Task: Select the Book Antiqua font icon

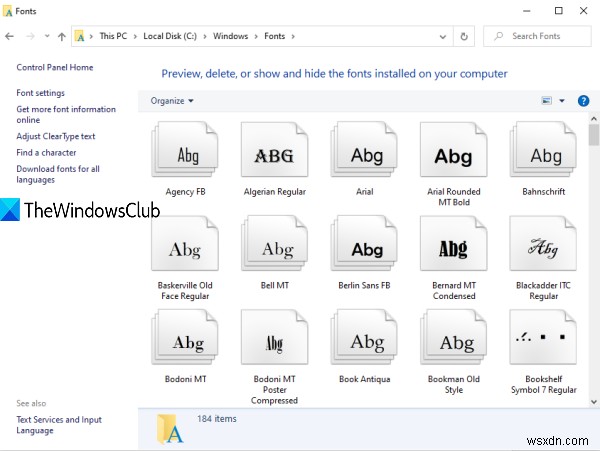Action: [364, 337]
